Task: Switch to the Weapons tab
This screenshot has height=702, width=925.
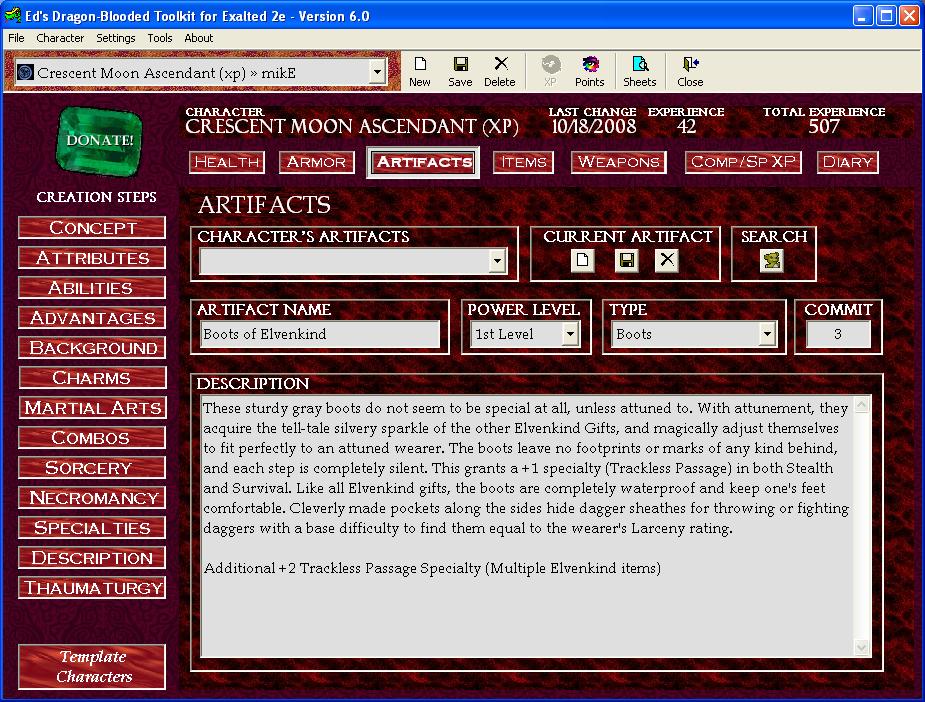Action: pyautogui.click(x=619, y=162)
